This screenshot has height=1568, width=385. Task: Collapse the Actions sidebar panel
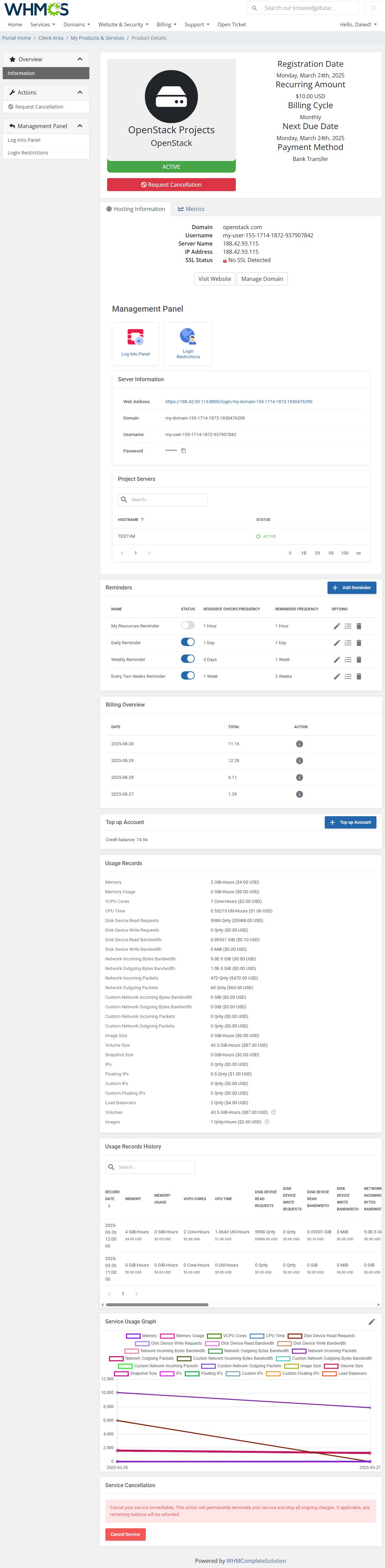[x=80, y=92]
